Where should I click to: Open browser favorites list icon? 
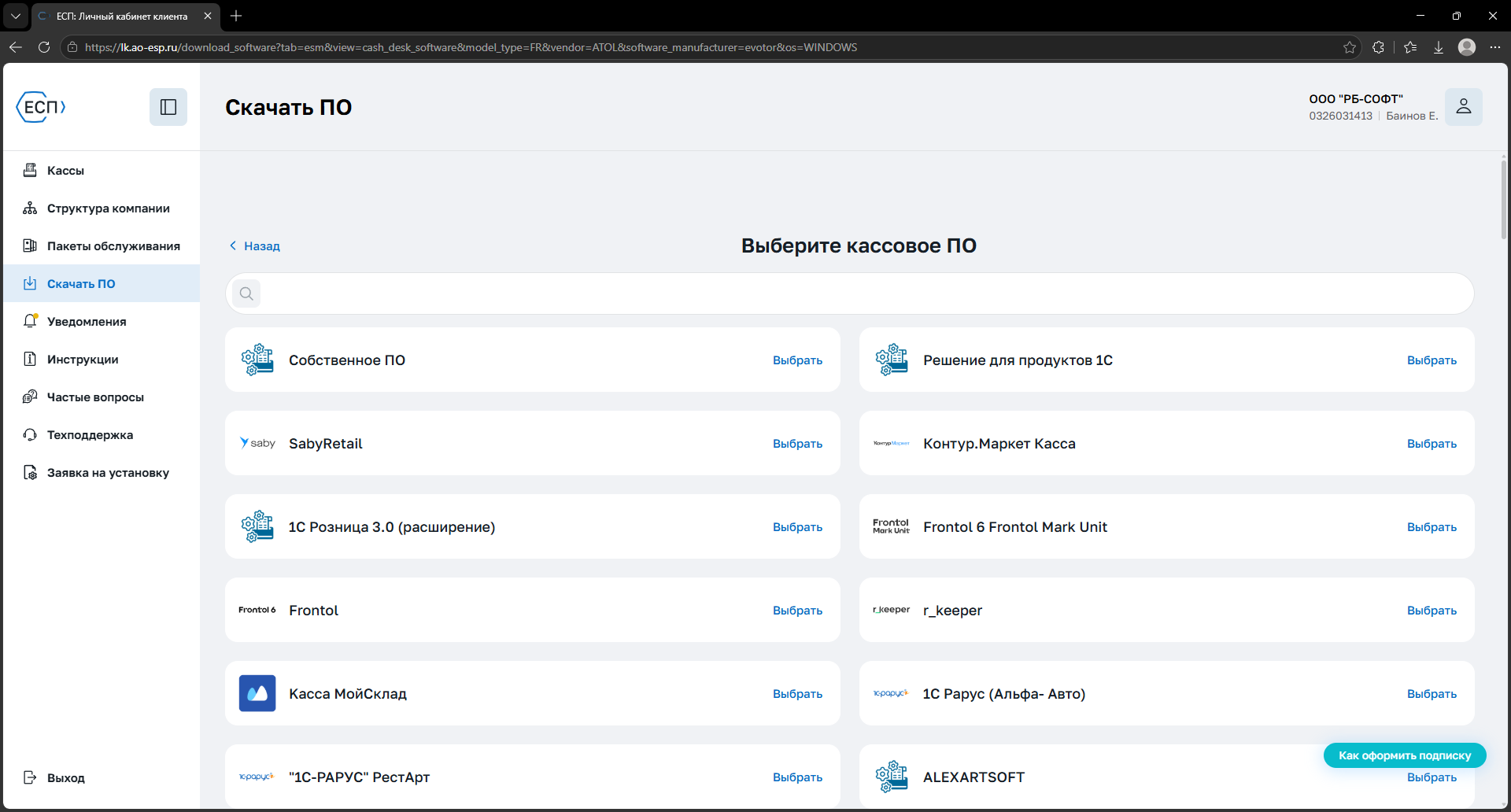click(1410, 47)
